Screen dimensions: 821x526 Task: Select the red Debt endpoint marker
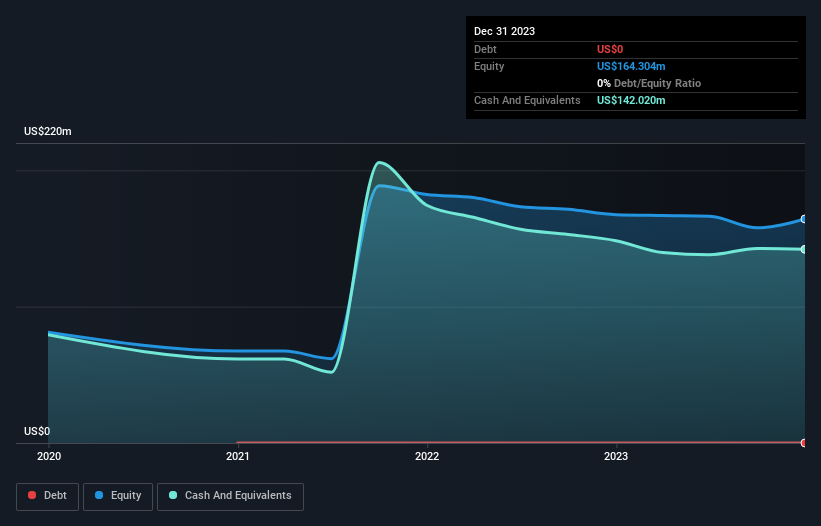coord(804,443)
